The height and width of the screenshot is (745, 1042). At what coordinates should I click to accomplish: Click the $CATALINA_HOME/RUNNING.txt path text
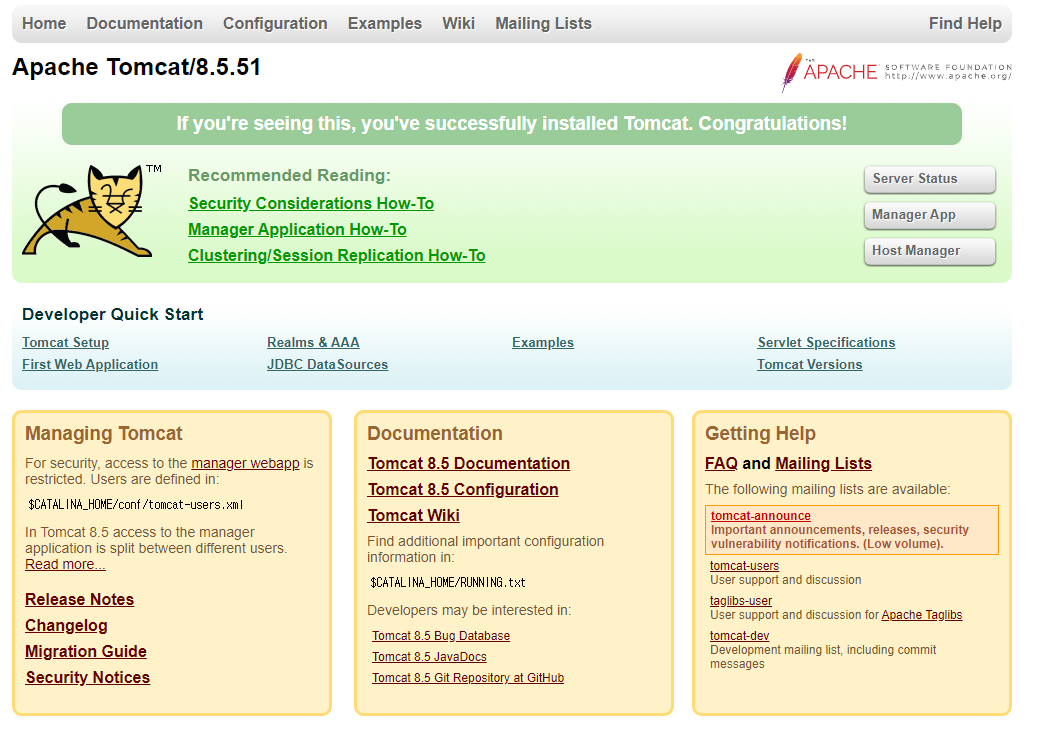[x=447, y=583]
